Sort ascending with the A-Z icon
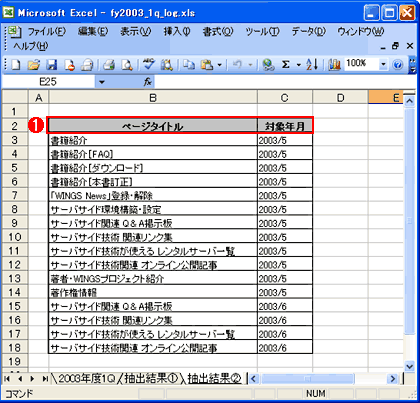The image size is (420, 403). coord(312,64)
